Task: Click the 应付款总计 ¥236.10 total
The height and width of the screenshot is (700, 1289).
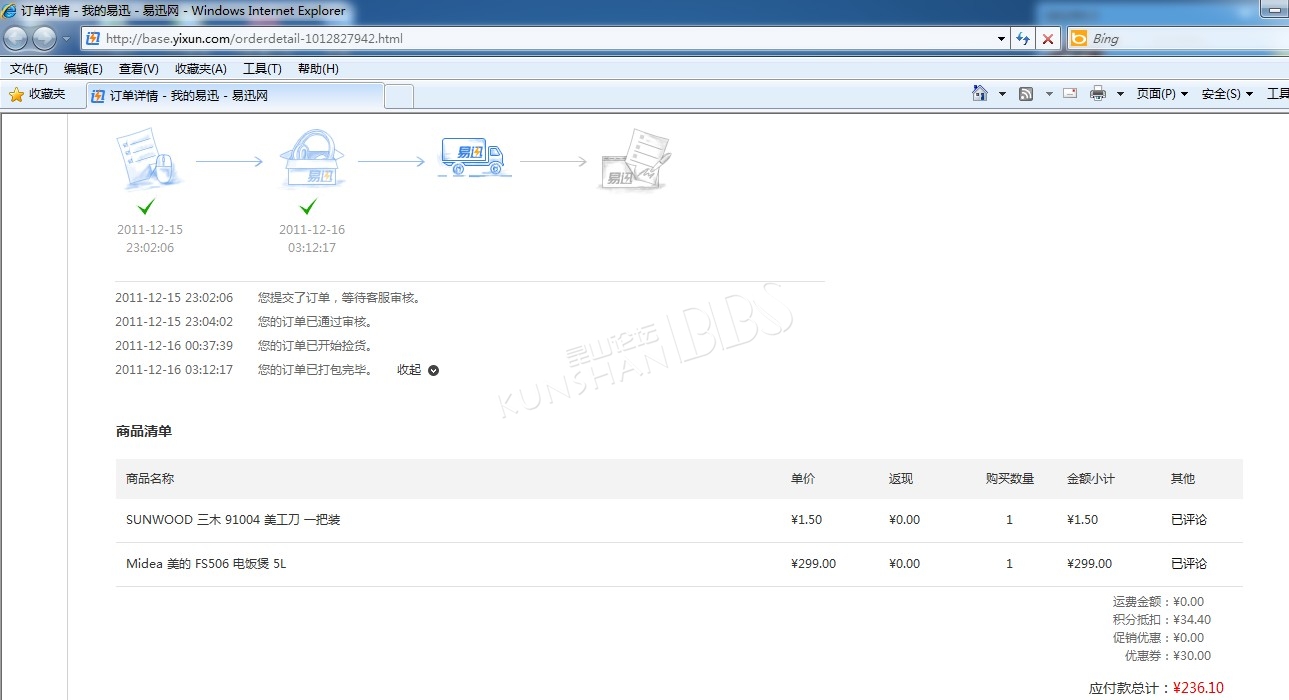Action: click(1156, 688)
